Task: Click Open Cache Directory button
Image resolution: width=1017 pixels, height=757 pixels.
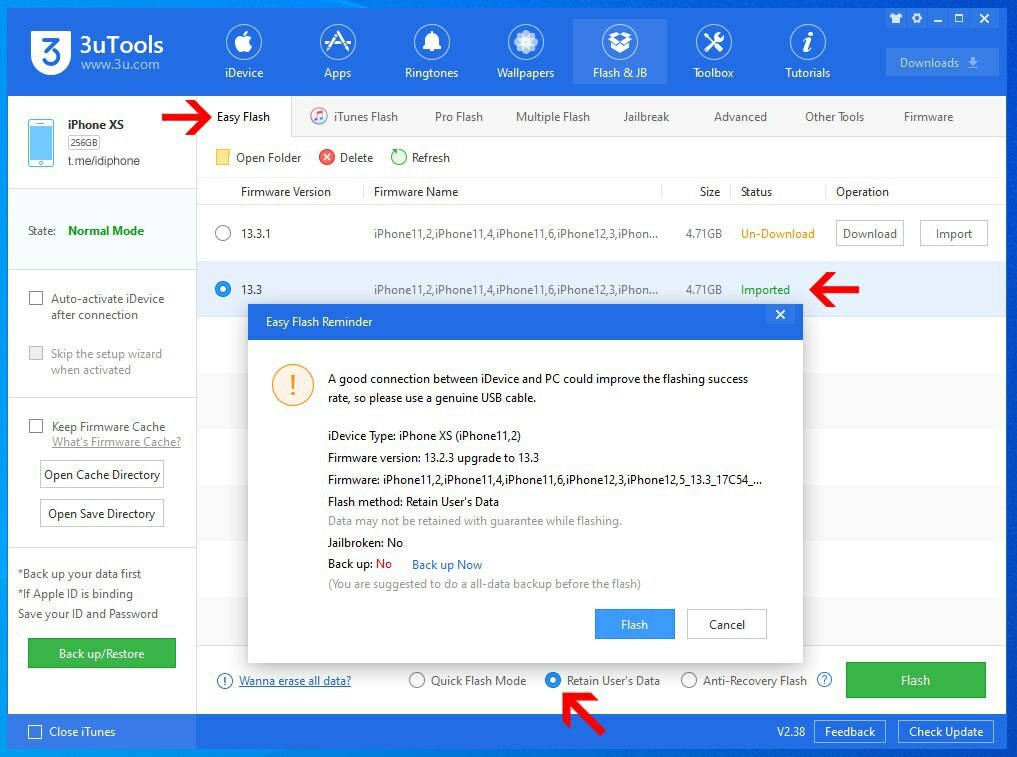Action: pyautogui.click(x=102, y=475)
